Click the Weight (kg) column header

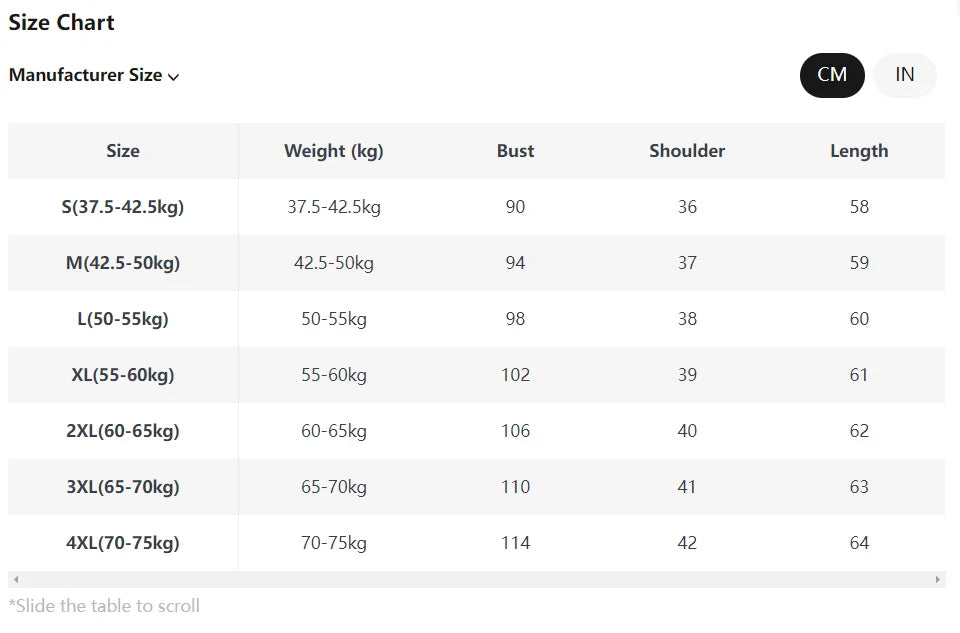(x=334, y=151)
